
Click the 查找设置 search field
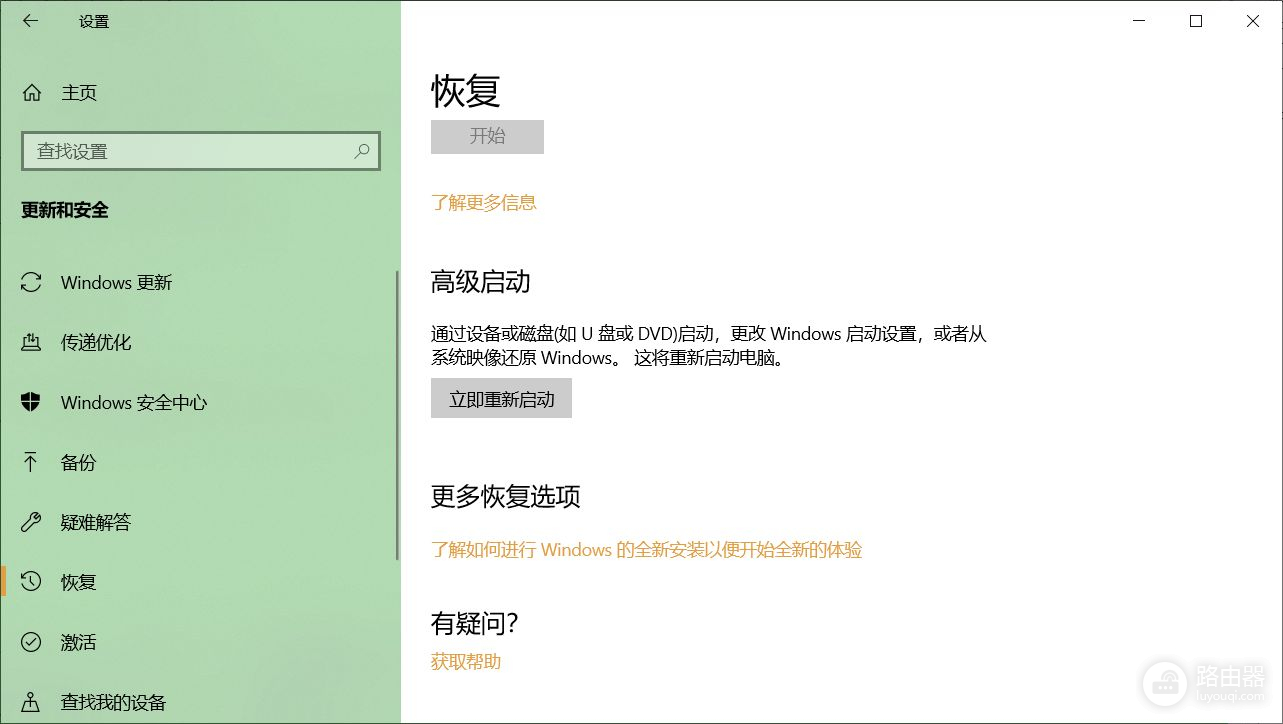coord(201,151)
